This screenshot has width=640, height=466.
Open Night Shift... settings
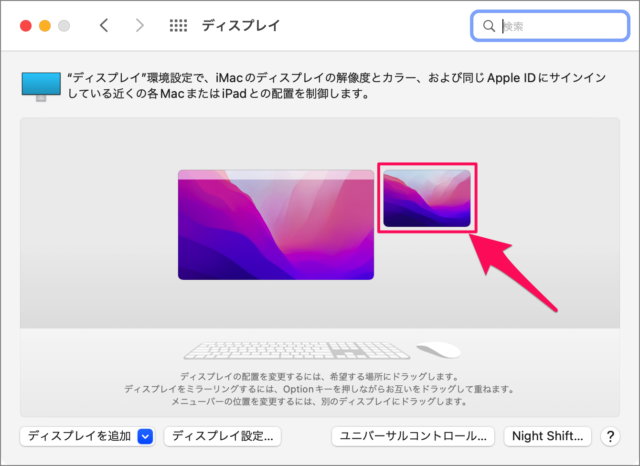coord(547,436)
